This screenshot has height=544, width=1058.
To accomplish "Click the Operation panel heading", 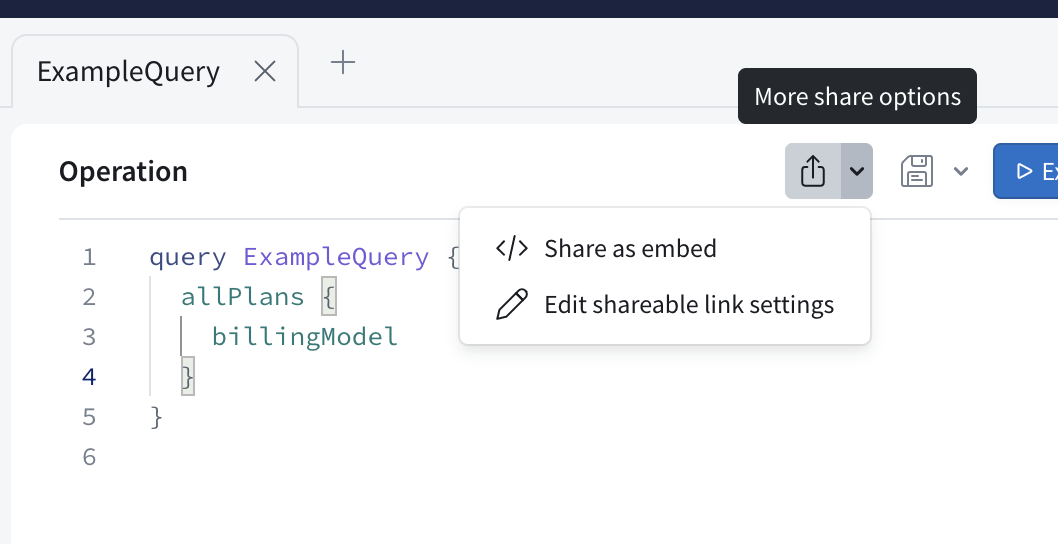I will click(123, 171).
